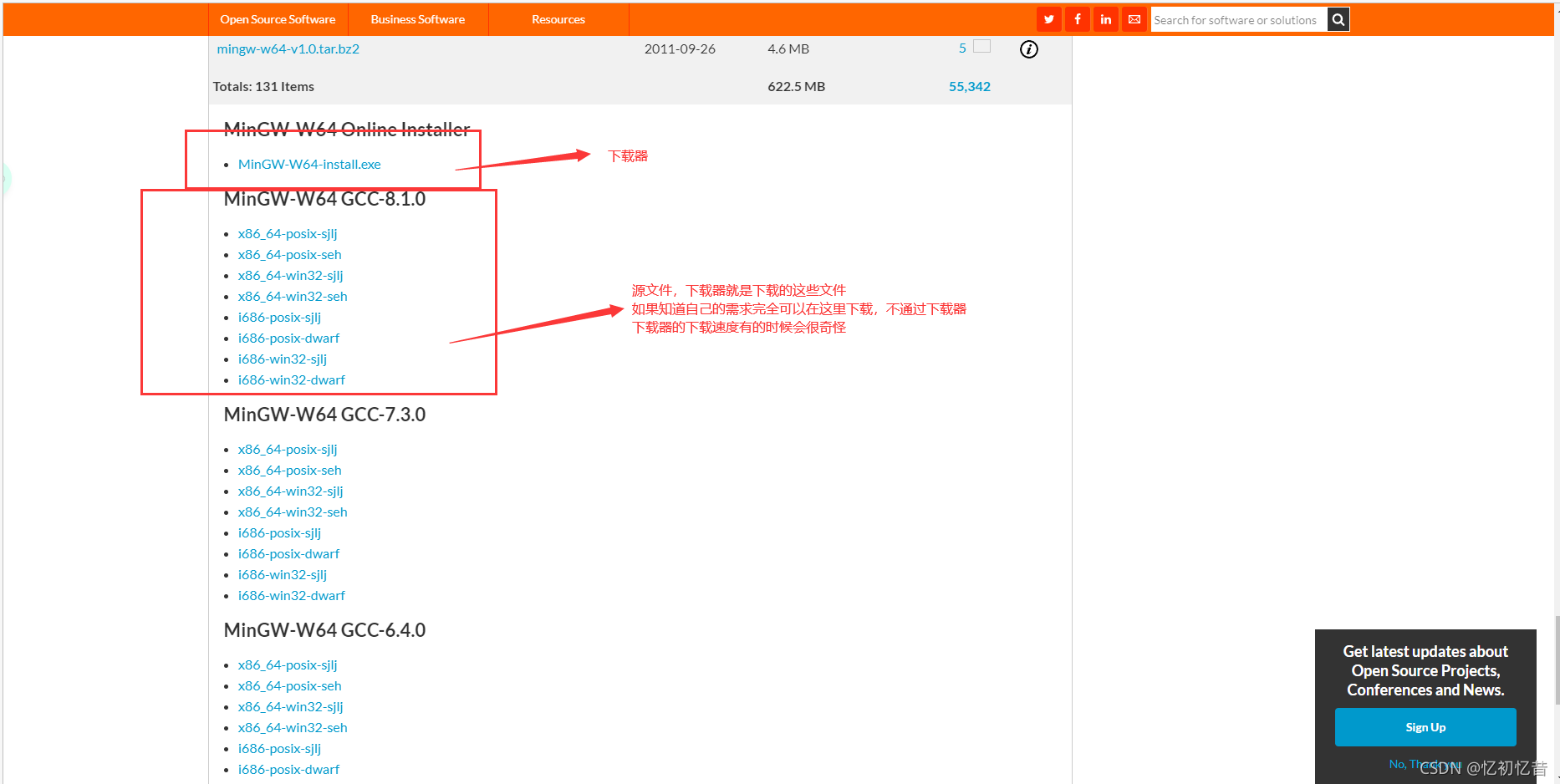The height and width of the screenshot is (784, 1560).
Task: Open the Resources menu
Action: (x=558, y=19)
